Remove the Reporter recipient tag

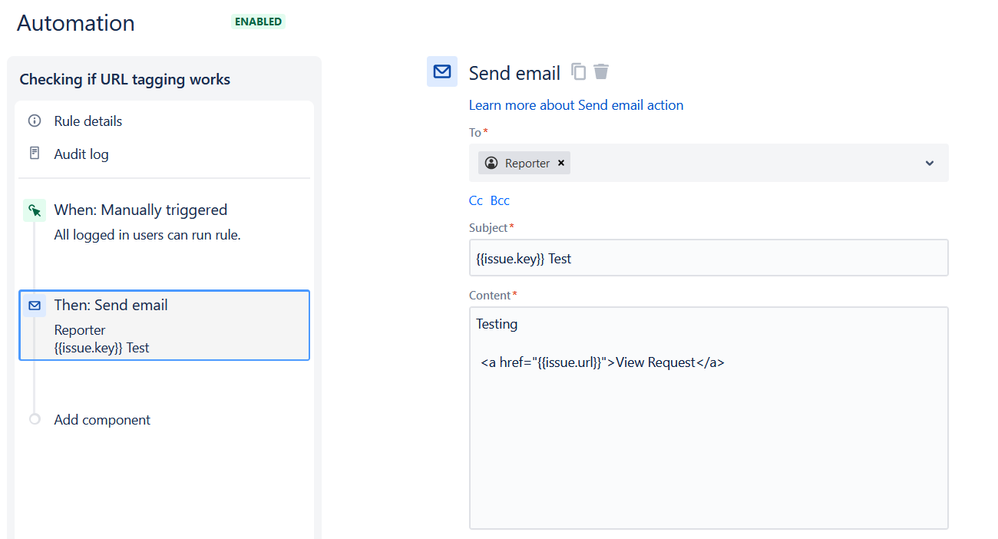[561, 163]
